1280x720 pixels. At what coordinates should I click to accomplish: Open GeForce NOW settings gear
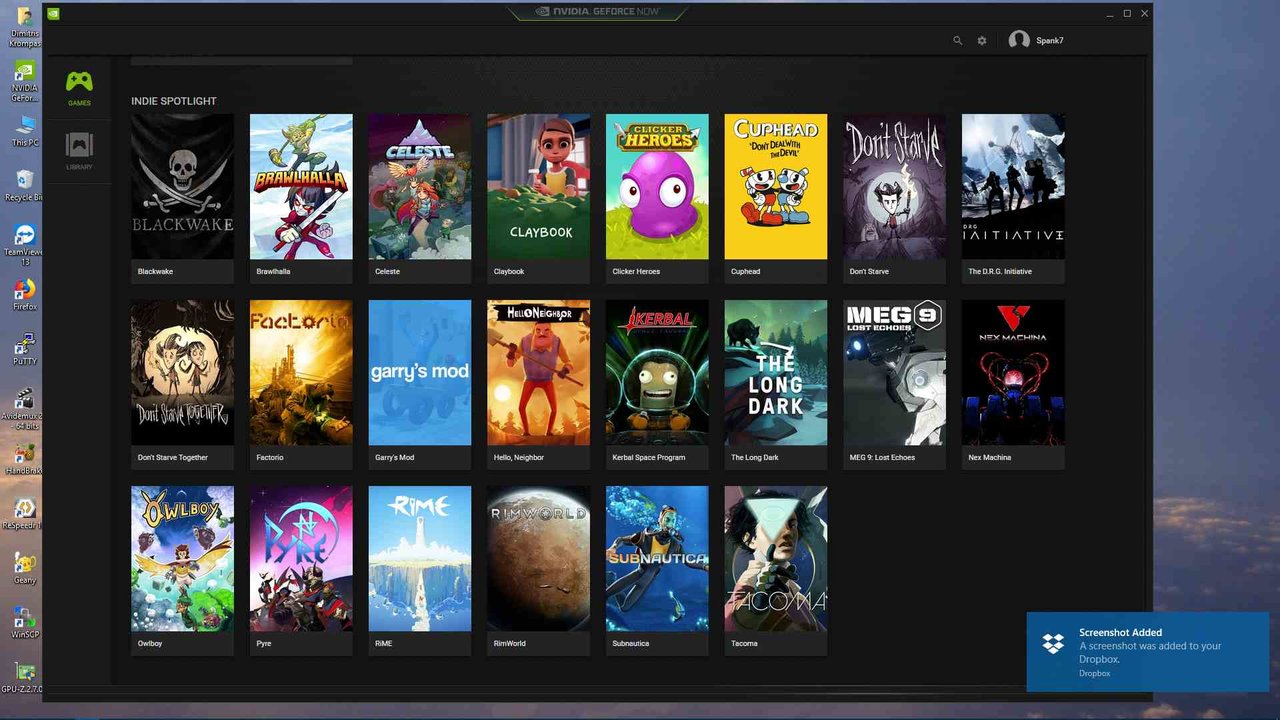pyautogui.click(x=982, y=41)
